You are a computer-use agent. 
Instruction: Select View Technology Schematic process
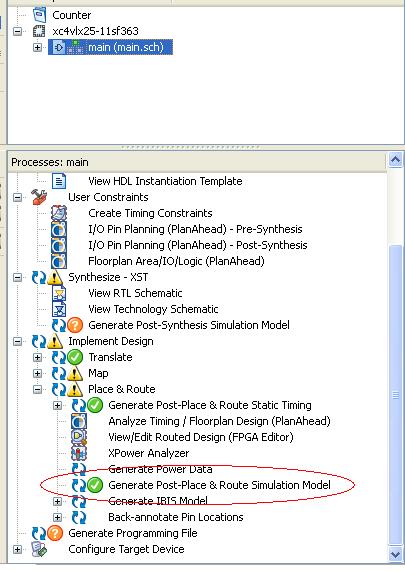(x=153, y=309)
